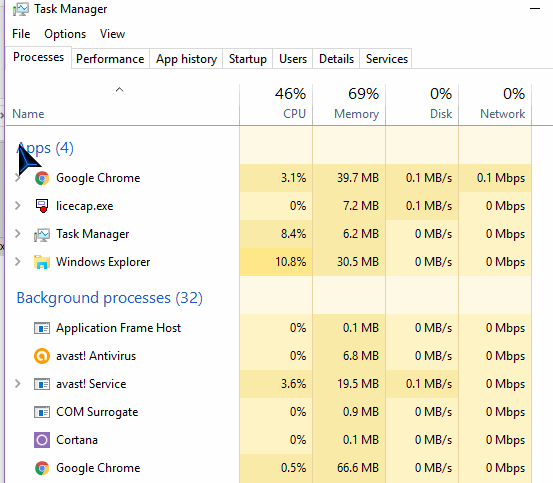Expand the avast! Service process group

point(18,384)
